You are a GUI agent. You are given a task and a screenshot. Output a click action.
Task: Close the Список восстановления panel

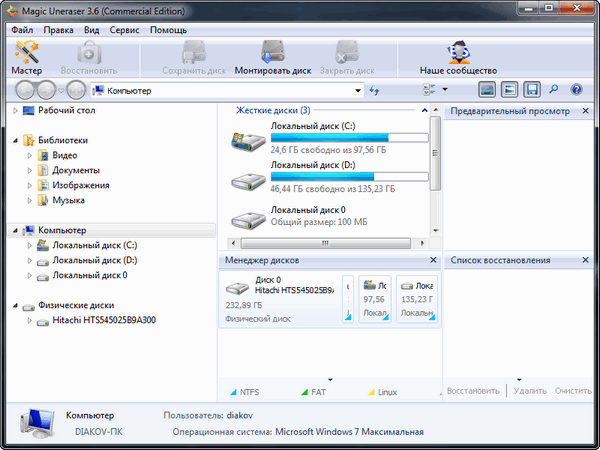[585, 260]
